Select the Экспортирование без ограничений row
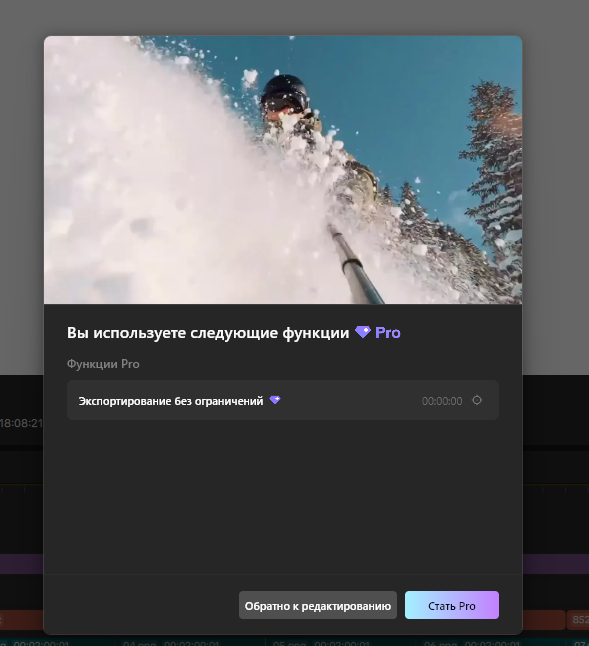Screen dimensions: 589x646 click(x=283, y=400)
